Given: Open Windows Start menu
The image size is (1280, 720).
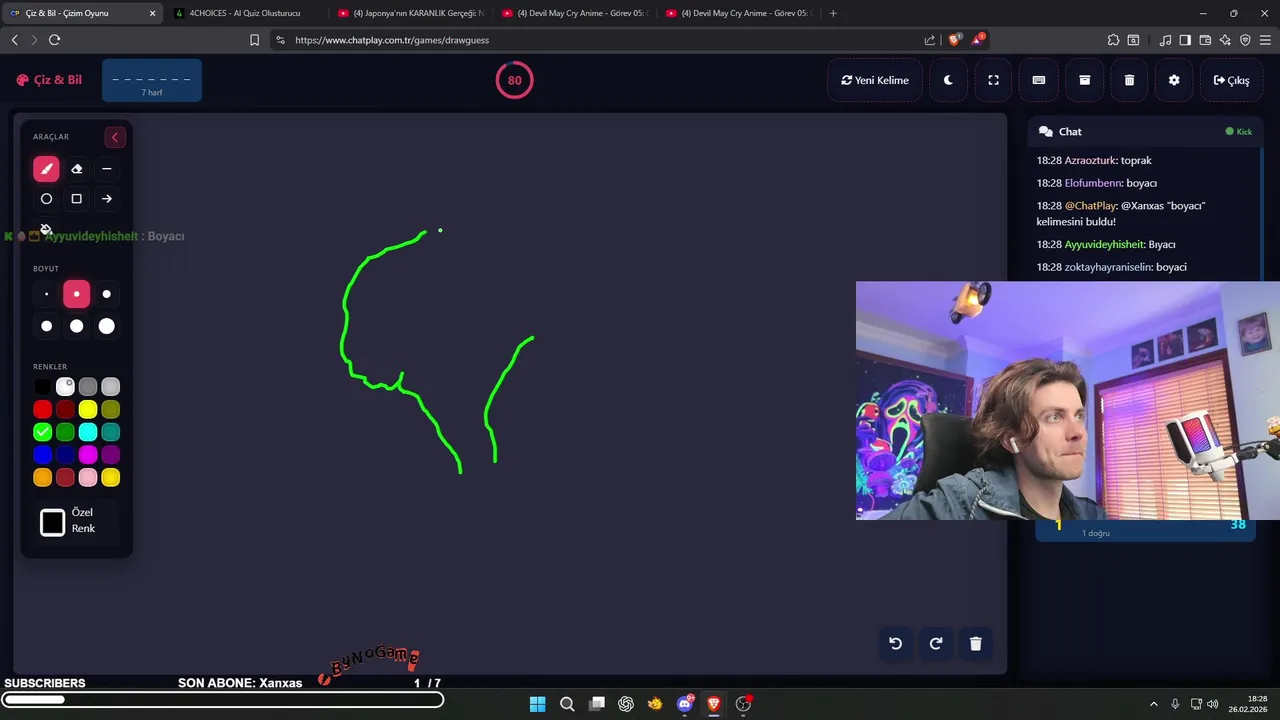Looking at the screenshot, I should pyautogui.click(x=537, y=704).
